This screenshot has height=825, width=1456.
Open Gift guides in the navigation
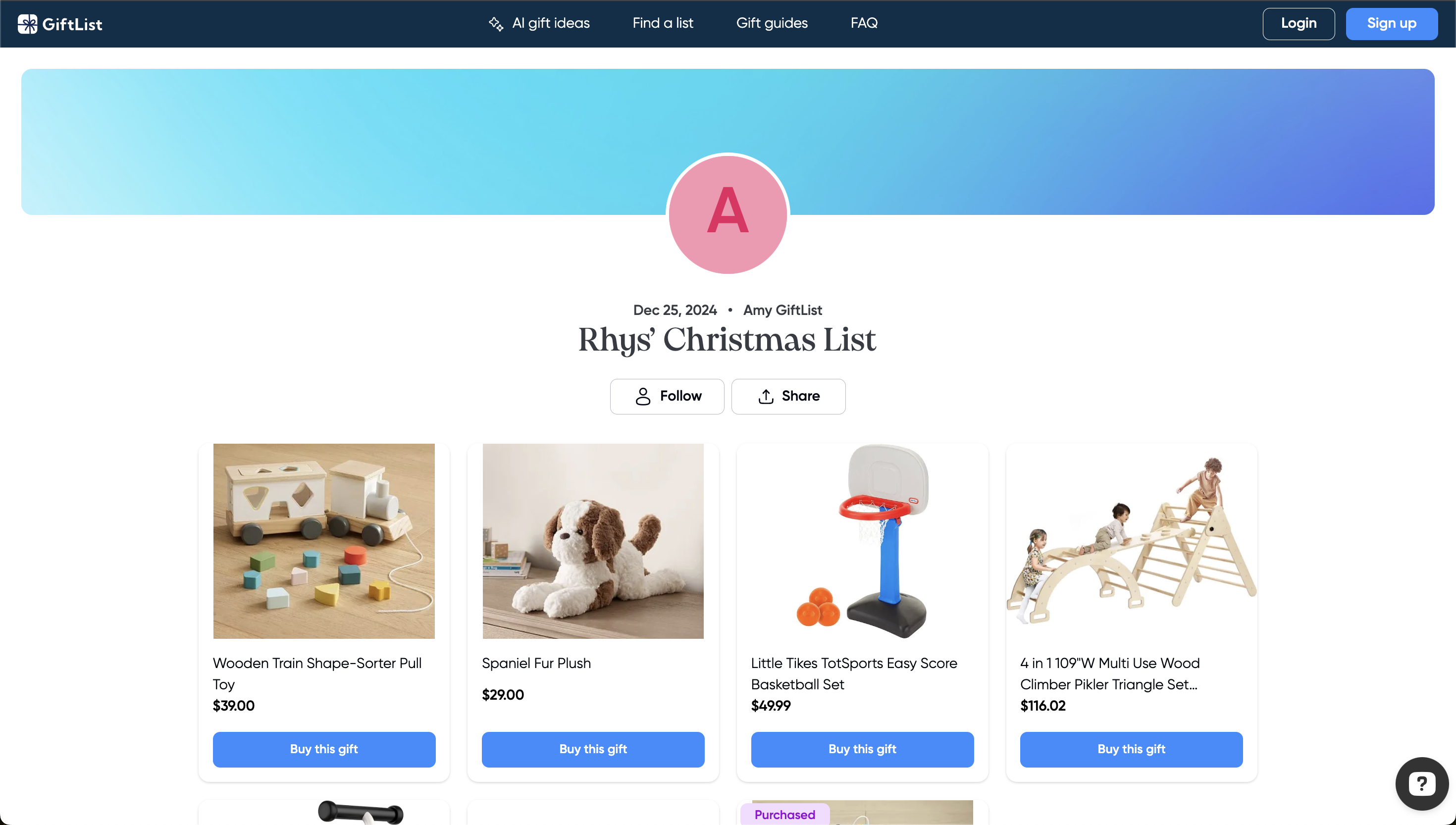(x=772, y=23)
